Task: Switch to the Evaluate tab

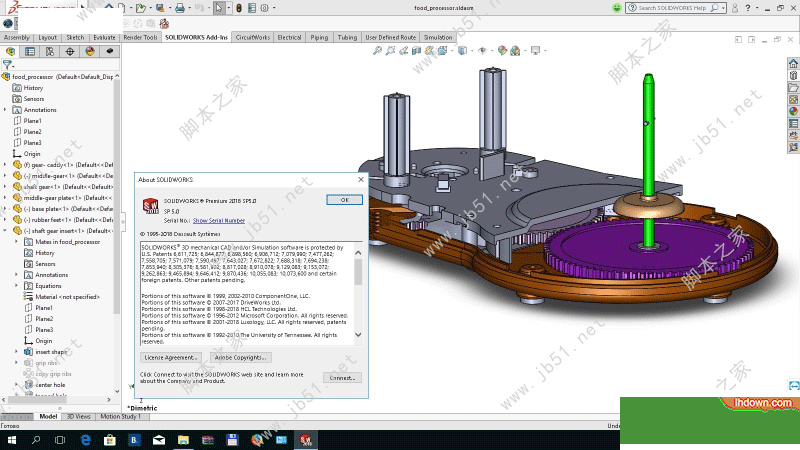Action: pyautogui.click(x=104, y=37)
